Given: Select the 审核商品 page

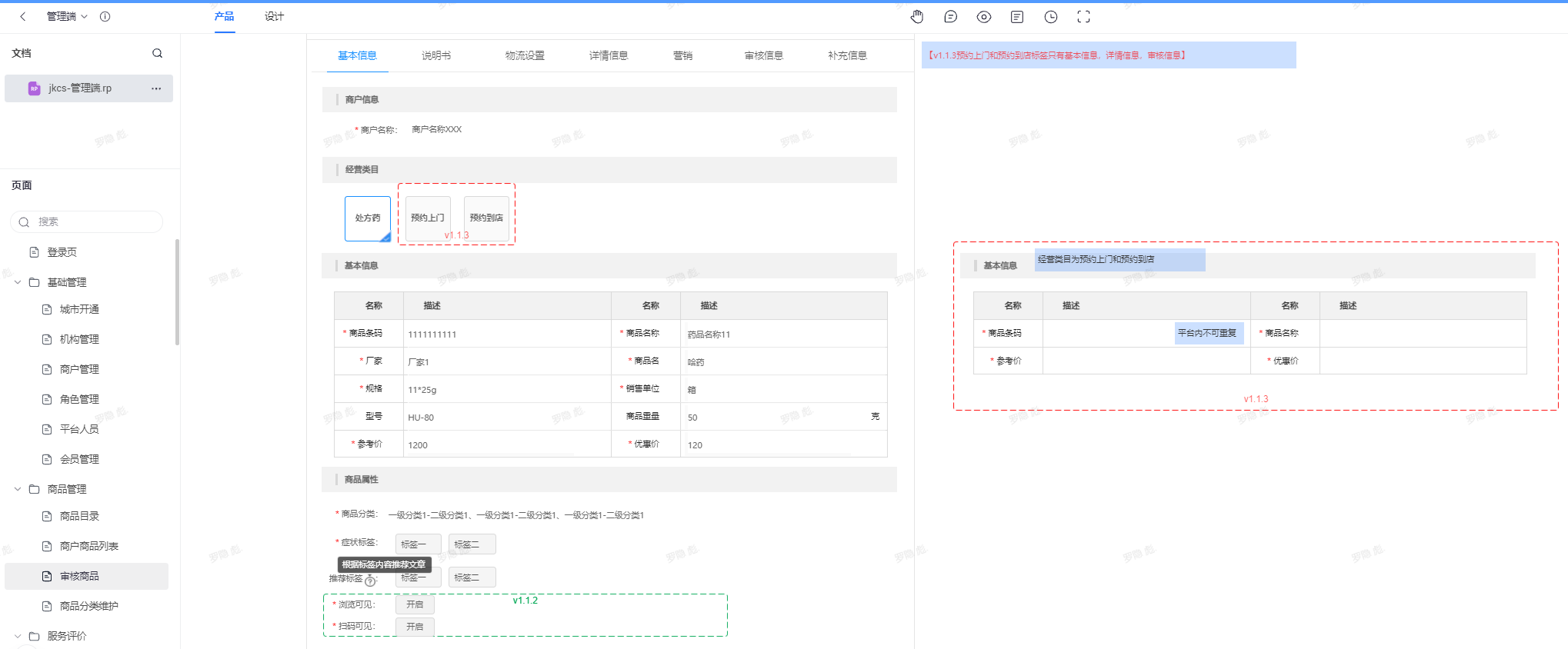Looking at the screenshot, I should 86,576.
